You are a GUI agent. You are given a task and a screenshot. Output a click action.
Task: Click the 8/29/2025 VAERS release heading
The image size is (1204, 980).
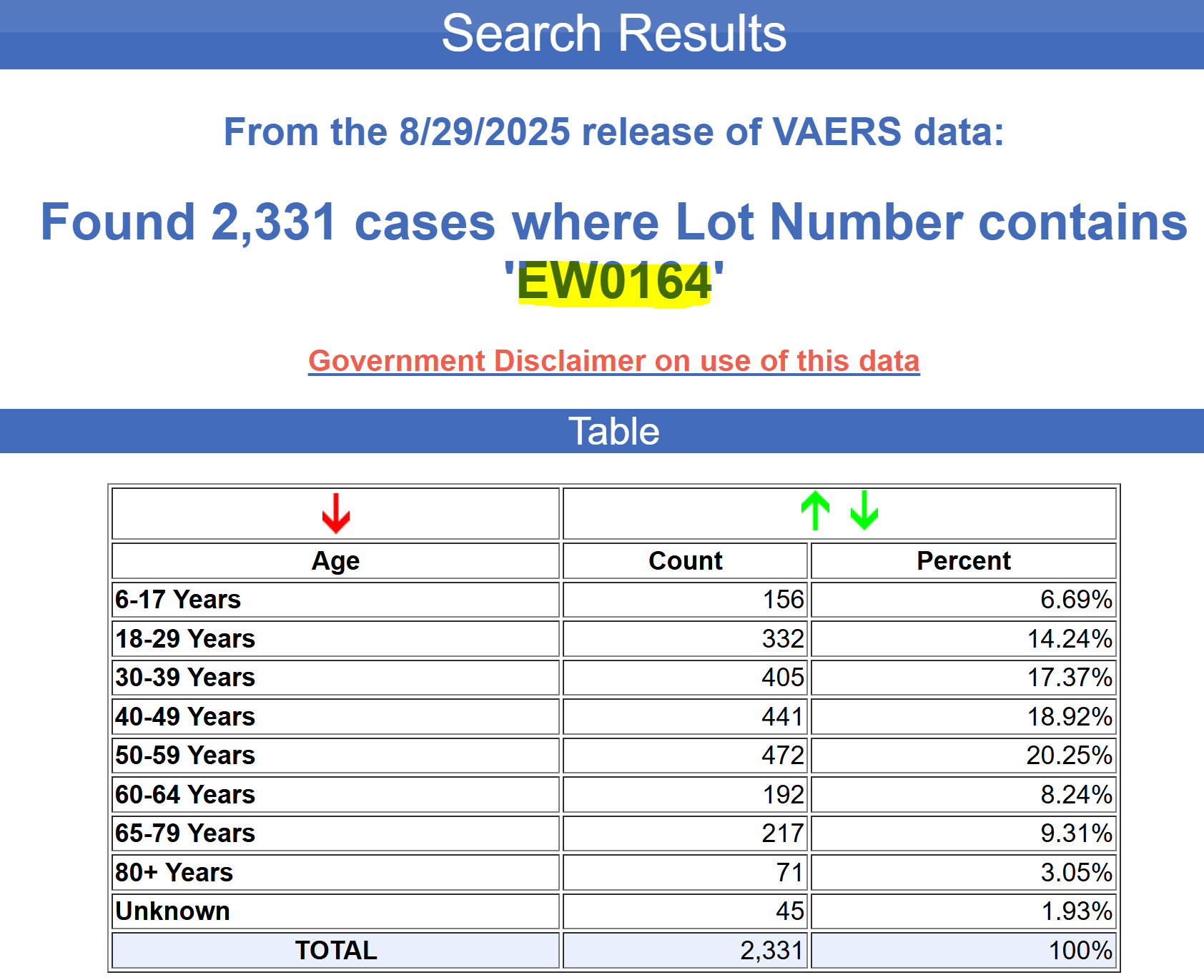(x=613, y=132)
